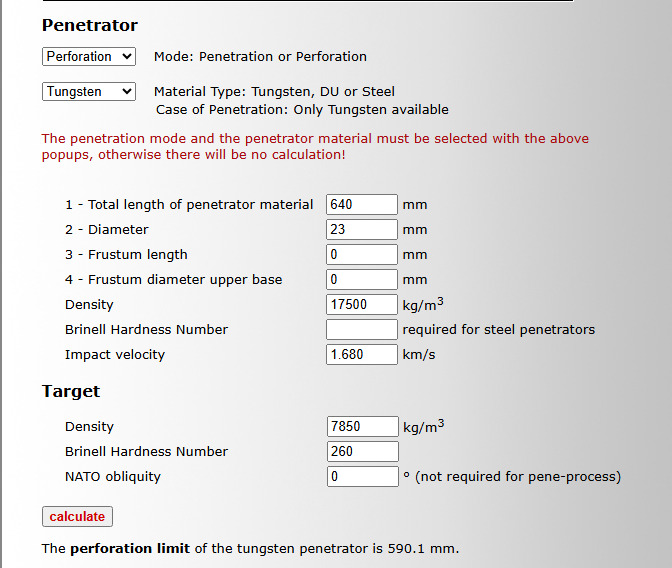Click the empty penetrator Brinell Hardness field
Viewport: 672px width, 568px height.
[x=362, y=330]
